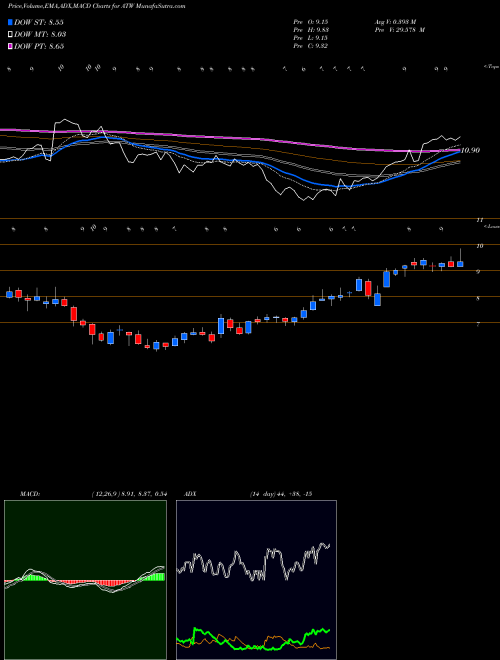Click the price axis label 9
500x660 pixels.
click(x=478, y=272)
